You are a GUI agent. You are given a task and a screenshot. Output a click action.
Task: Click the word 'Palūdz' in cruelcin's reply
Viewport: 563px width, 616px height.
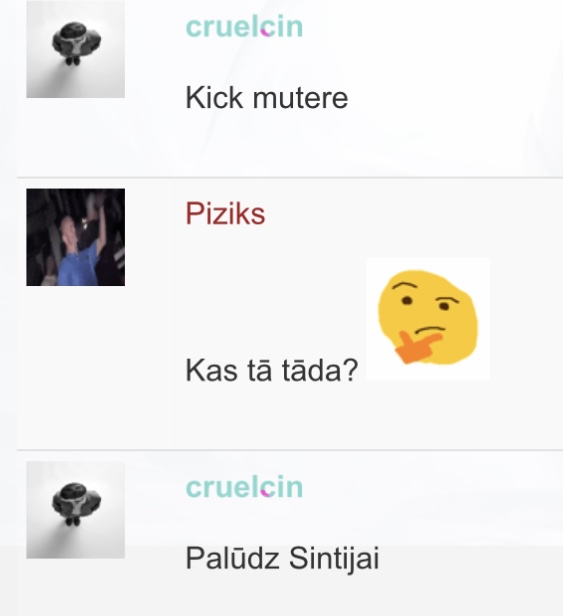(x=232, y=558)
